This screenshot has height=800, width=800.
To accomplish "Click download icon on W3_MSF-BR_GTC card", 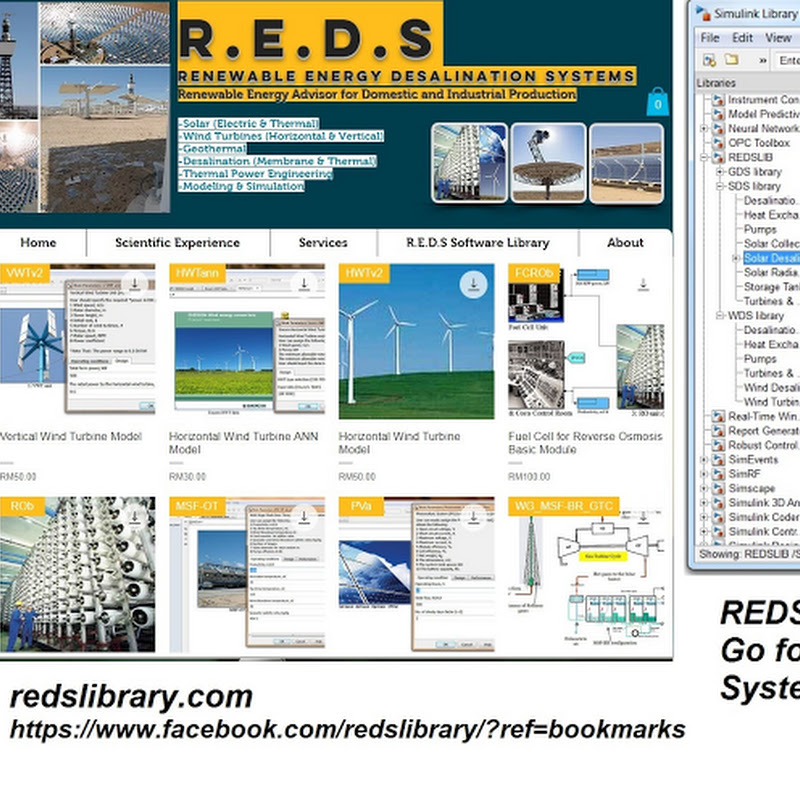I will point(643,517).
